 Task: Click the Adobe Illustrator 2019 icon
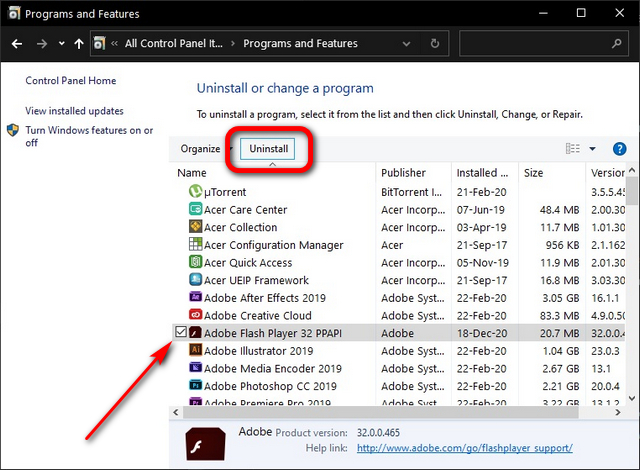coord(196,351)
